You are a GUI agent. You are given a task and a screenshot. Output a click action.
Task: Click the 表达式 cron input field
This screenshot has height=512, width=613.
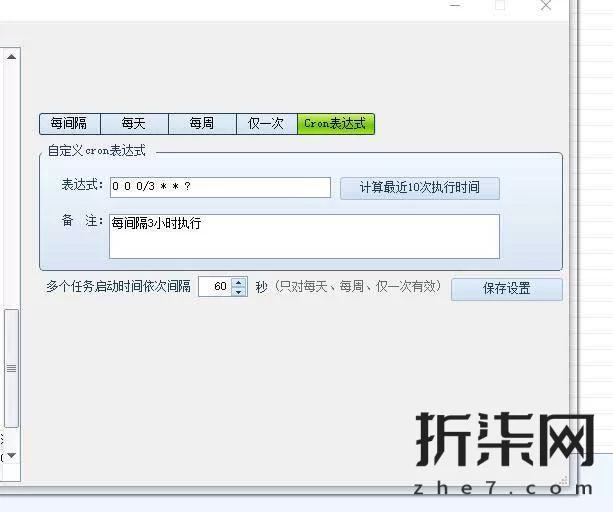pyautogui.click(x=220, y=187)
